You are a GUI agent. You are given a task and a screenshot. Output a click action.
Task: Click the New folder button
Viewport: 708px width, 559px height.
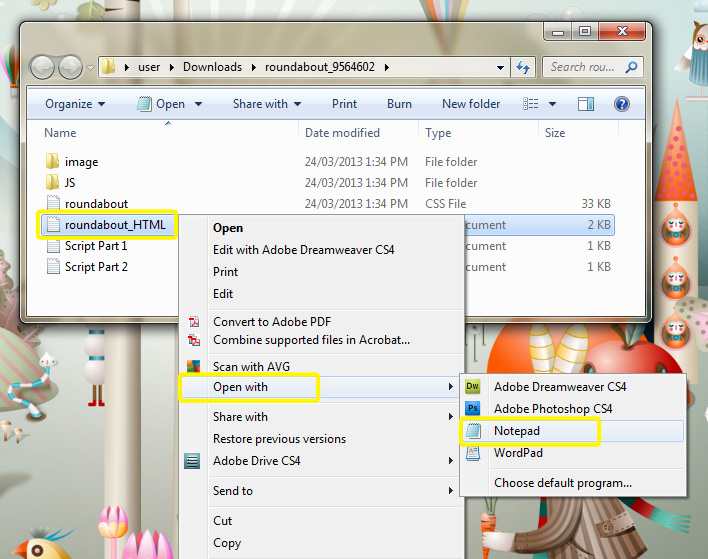pos(471,104)
